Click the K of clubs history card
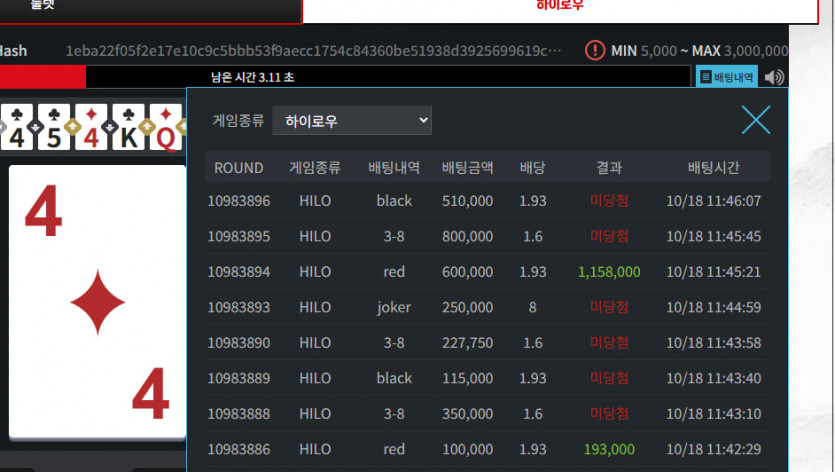This screenshot has width=835, height=472. click(x=128, y=127)
